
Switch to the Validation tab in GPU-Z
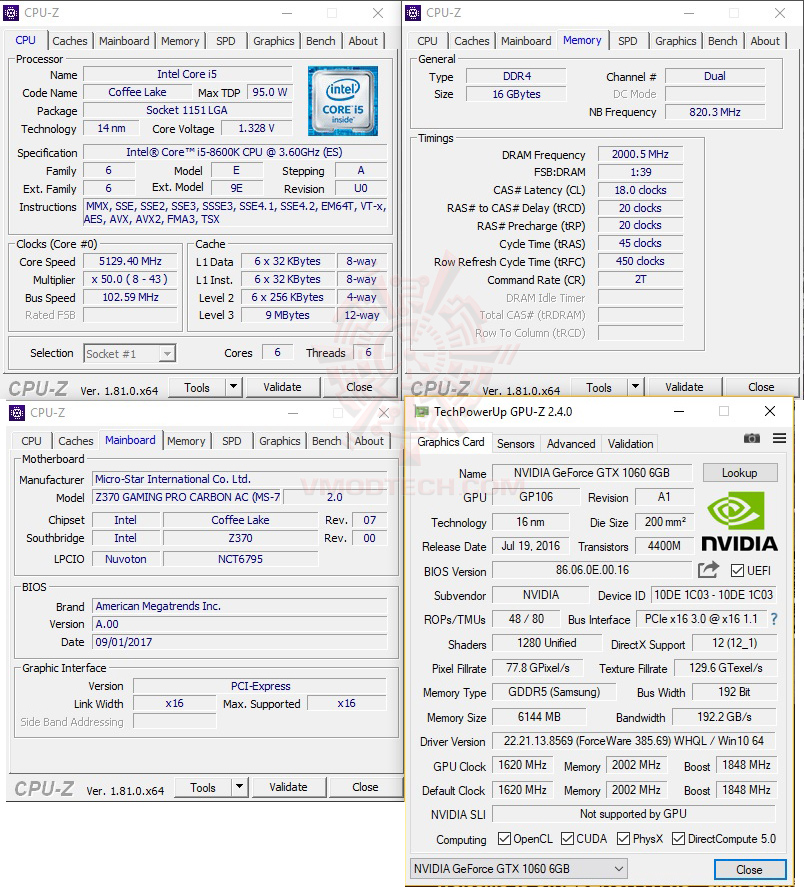tap(630, 444)
